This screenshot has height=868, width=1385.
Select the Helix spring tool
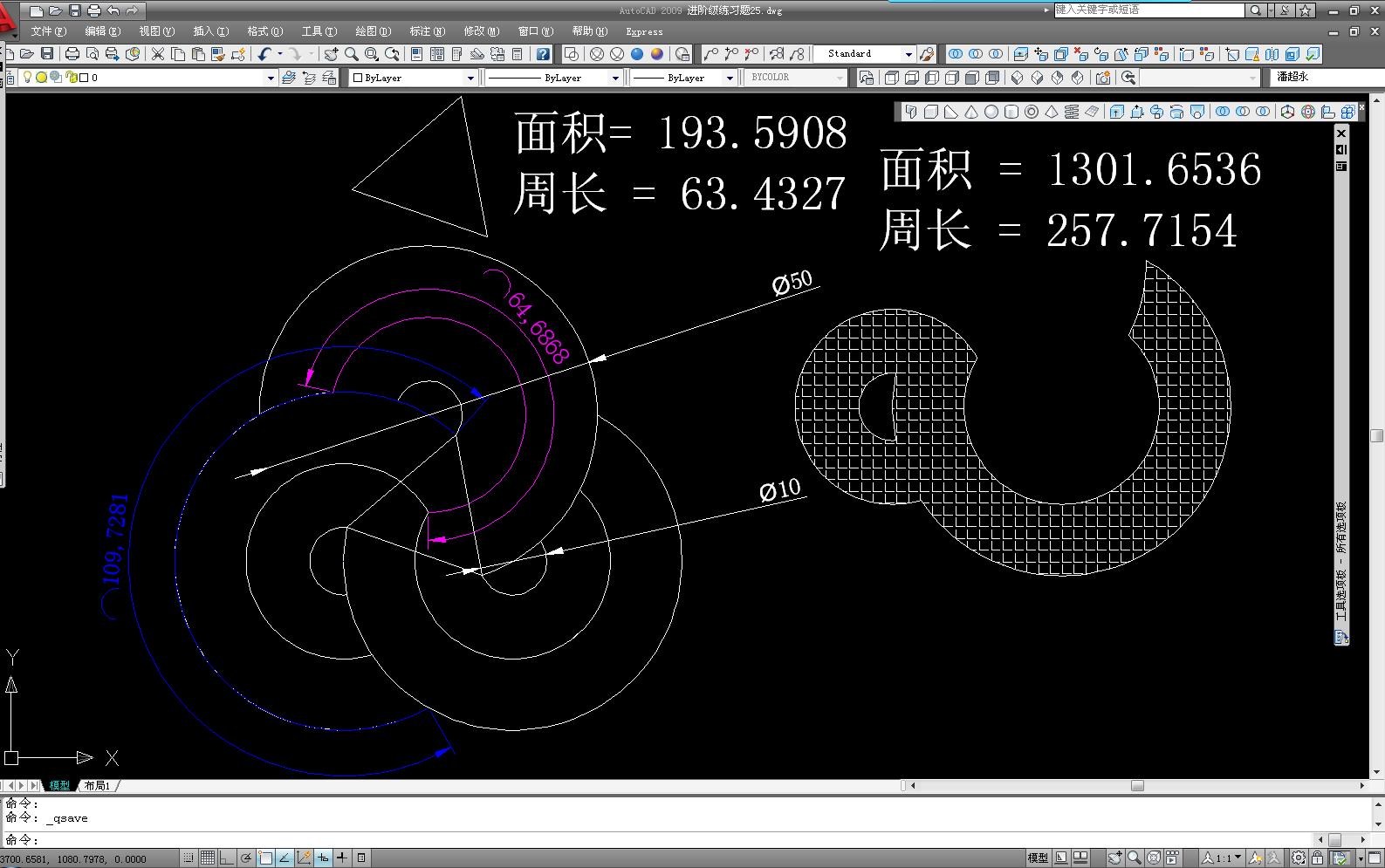(x=1072, y=112)
